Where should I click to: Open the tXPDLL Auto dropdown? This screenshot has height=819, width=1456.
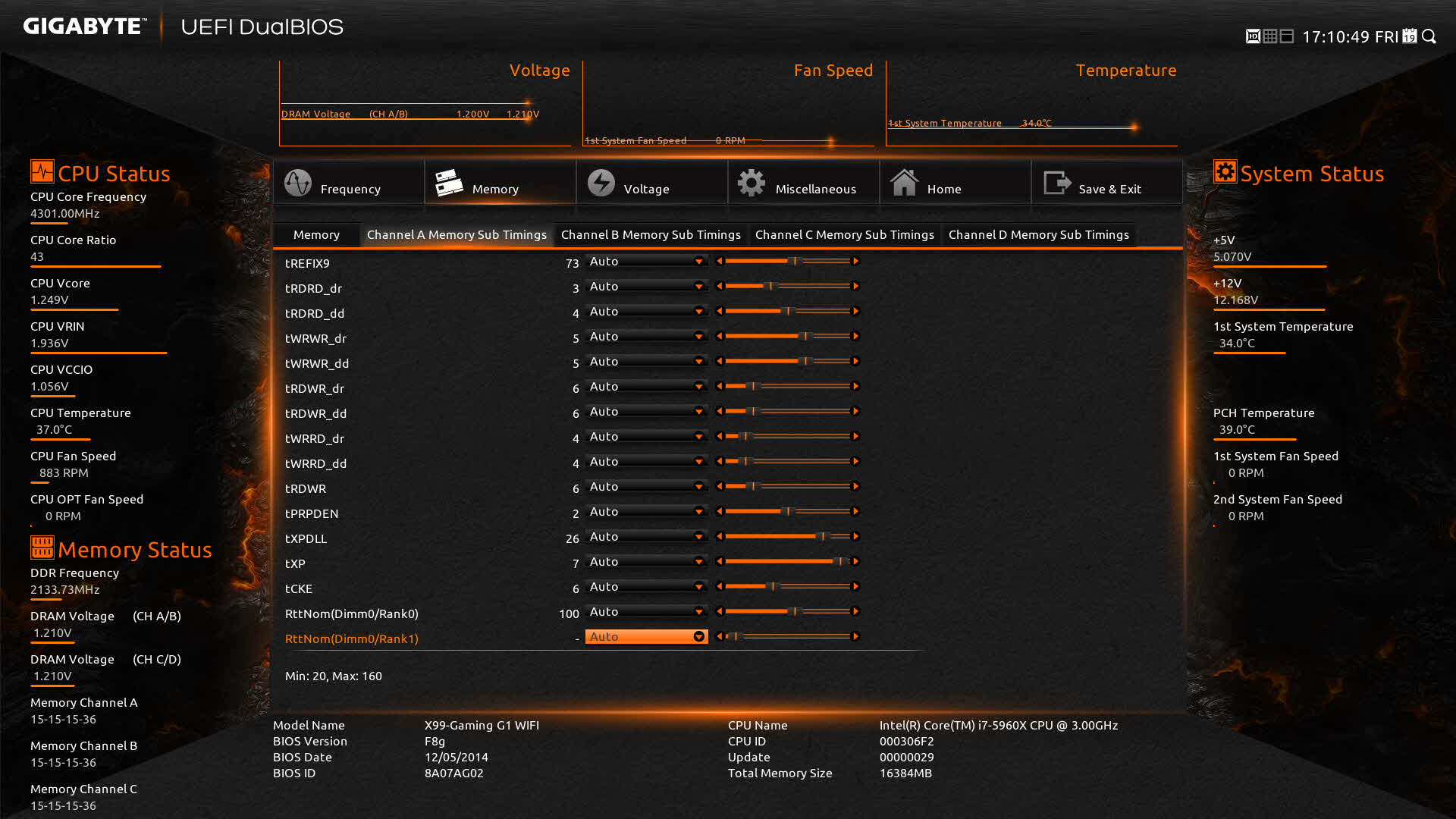[646, 536]
